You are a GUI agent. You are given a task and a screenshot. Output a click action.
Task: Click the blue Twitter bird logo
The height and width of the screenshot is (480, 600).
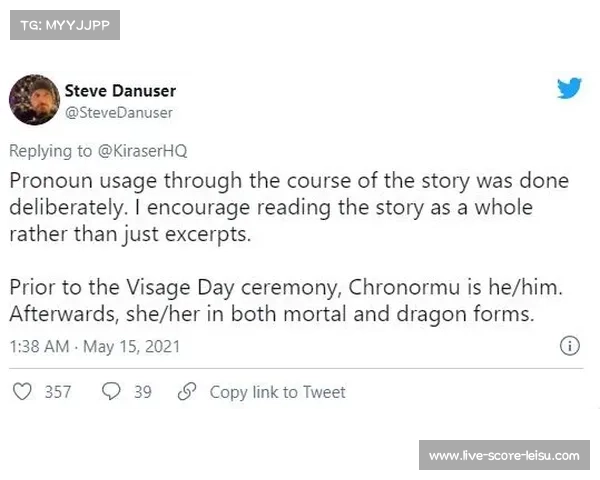coord(569,88)
